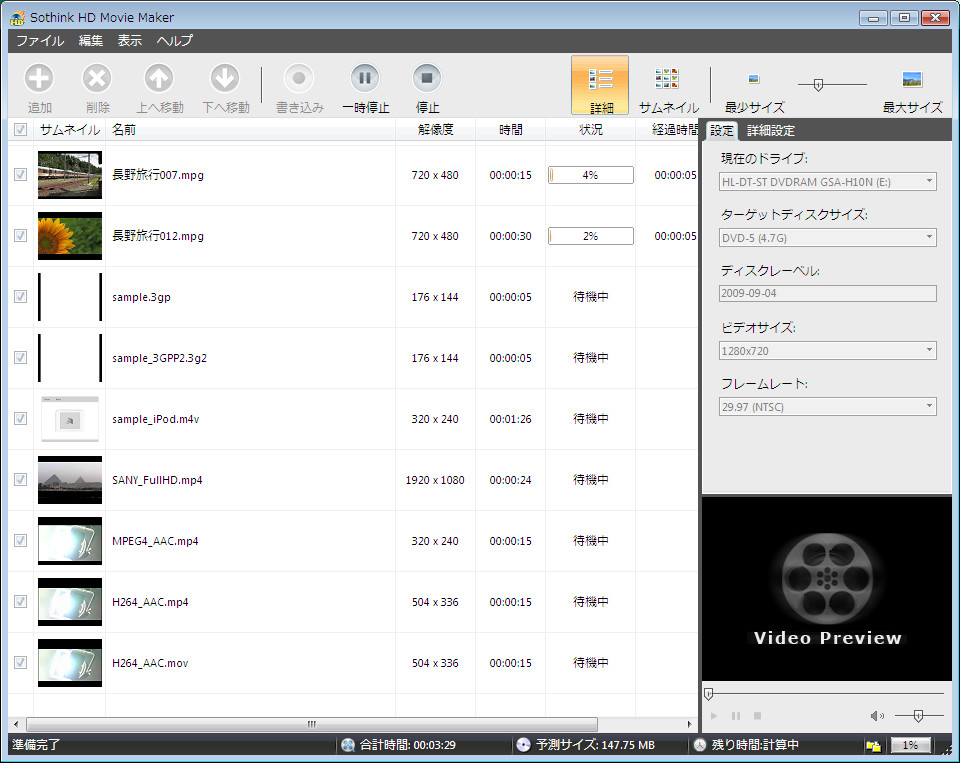Open the frame rate 29.97 (NTSC) dropdown
The width and height of the screenshot is (960, 763).
(827, 407)
